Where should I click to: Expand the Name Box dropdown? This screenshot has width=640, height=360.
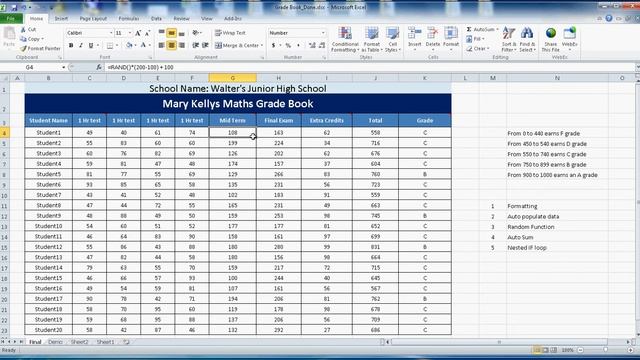coord(63,67)
